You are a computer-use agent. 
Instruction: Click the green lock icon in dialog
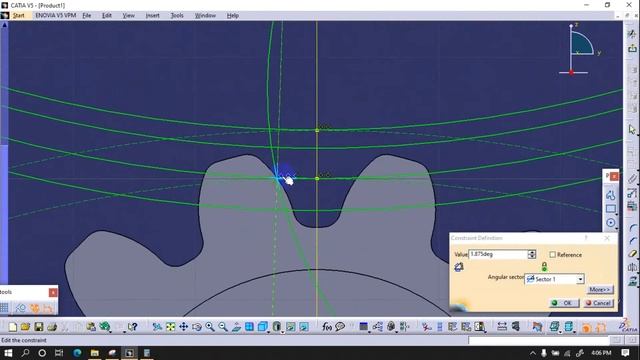544,267
